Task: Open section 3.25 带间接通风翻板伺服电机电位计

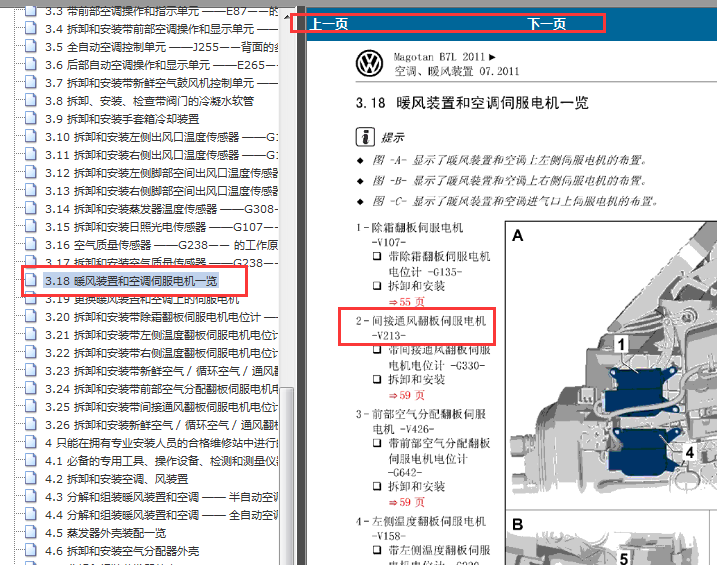Action: [161, 407]
